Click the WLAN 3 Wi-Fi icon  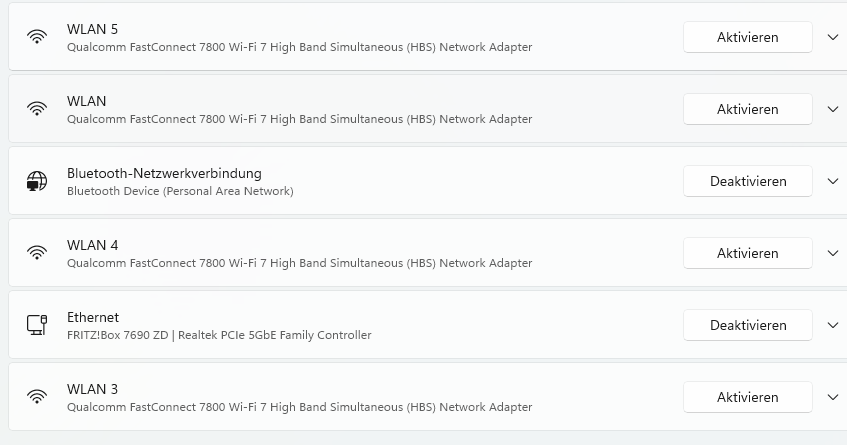(x=37, y=397)
